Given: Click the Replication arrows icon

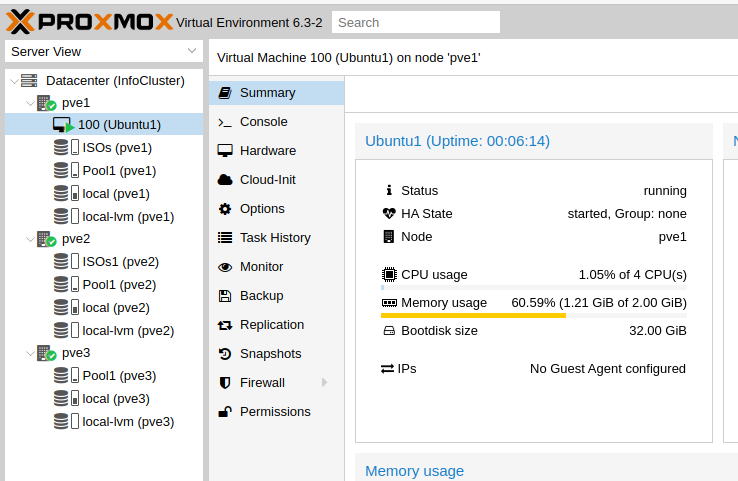Looking at the screenshot, I should tap(225, 325).
